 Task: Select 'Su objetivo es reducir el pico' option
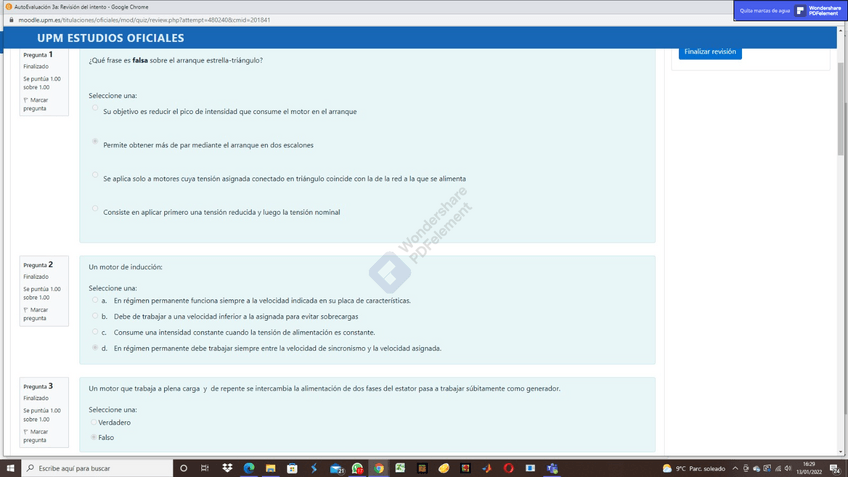click(95, 108)
